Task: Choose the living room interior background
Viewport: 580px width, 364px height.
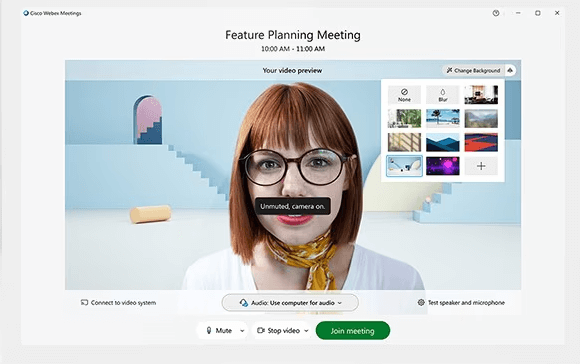Action: [481, 95]
